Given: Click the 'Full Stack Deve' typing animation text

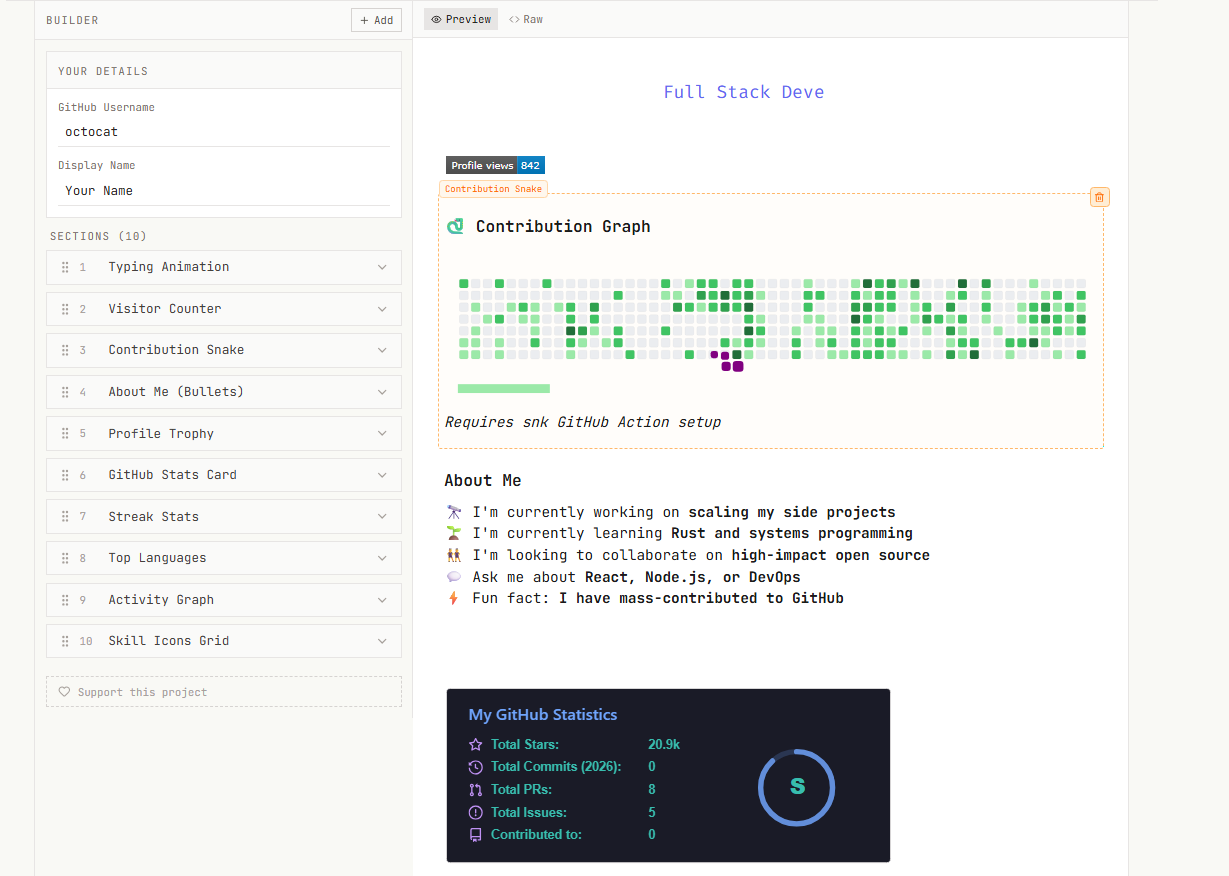Looking at the screenshot, I should [x=744, y=92].
